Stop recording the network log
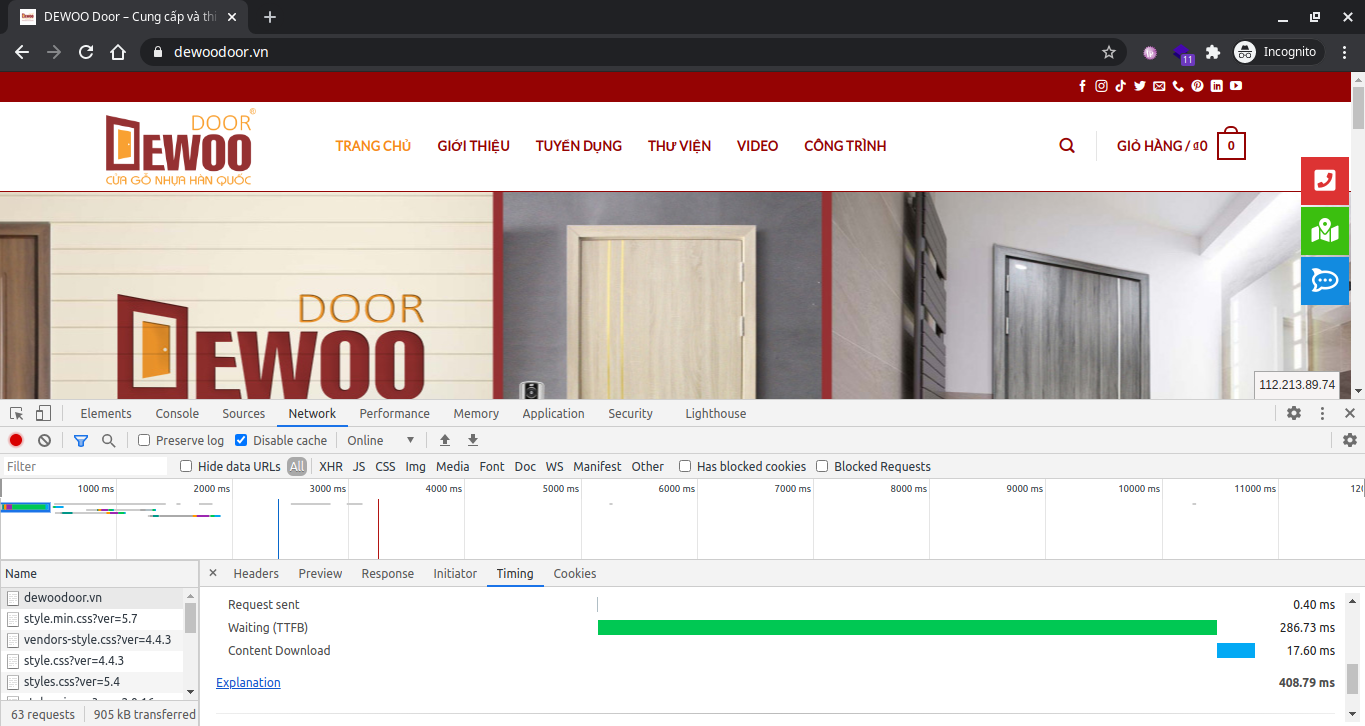This screenshot has height=726, width=1365. tap(16, 440)
